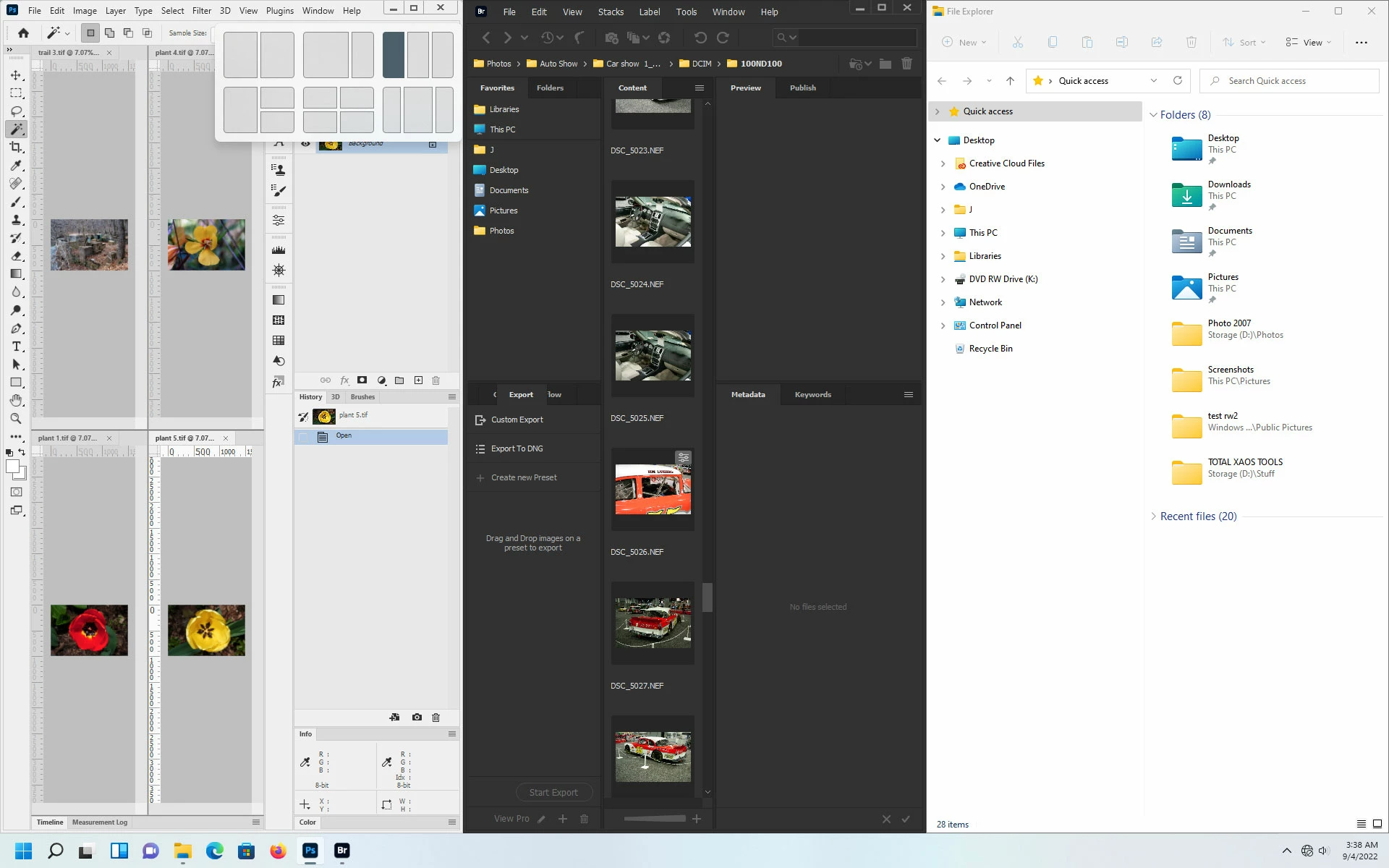This screenshot has width=1389, height=868.
Task: Toggle history brush source box beside Open
Action: pos(303,436)
